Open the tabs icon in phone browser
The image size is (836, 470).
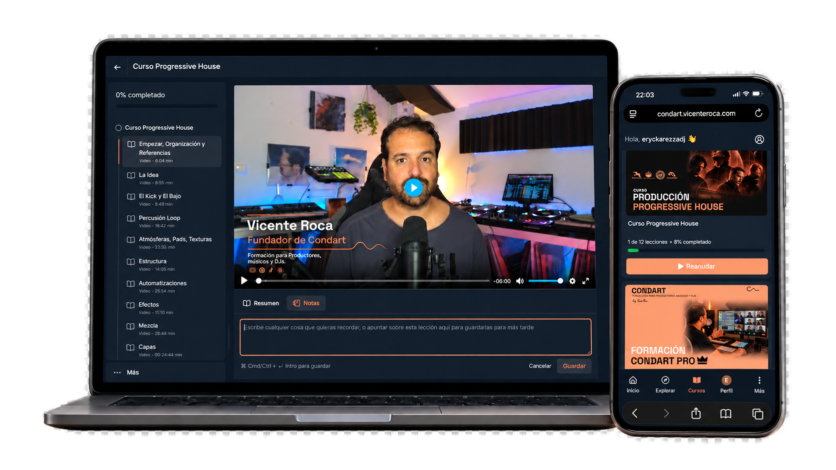(758, 414)
